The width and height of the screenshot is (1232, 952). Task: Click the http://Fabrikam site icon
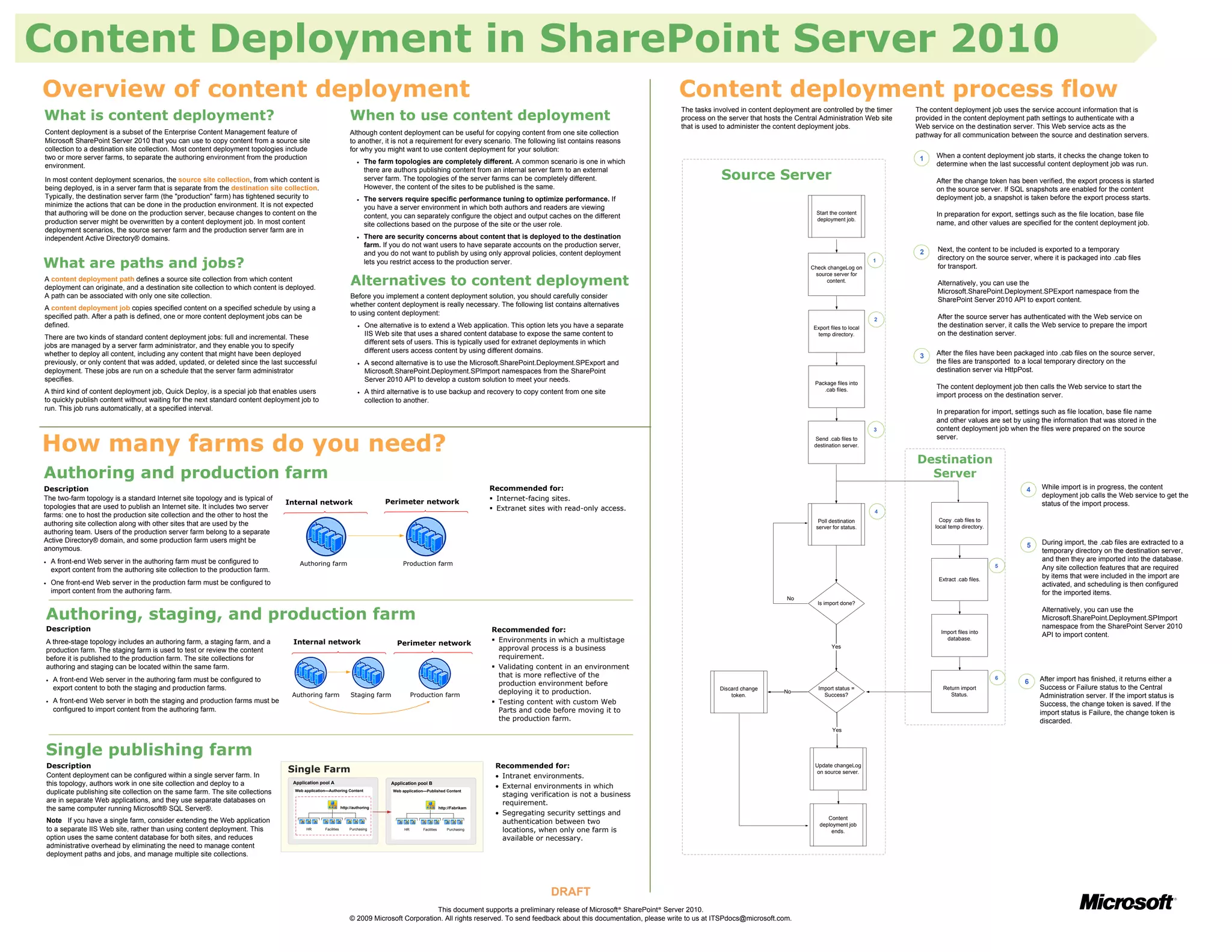pos(430,805)
